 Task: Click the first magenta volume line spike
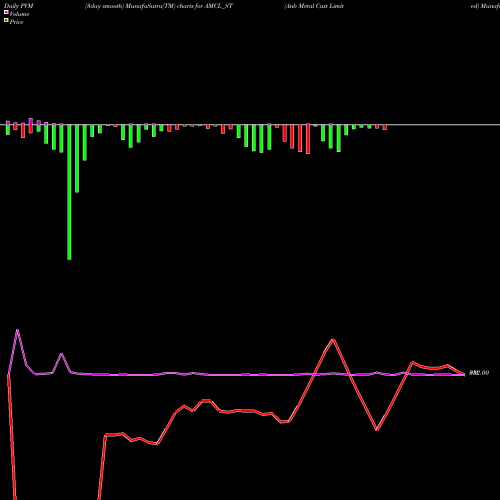[x=17, y=330]
